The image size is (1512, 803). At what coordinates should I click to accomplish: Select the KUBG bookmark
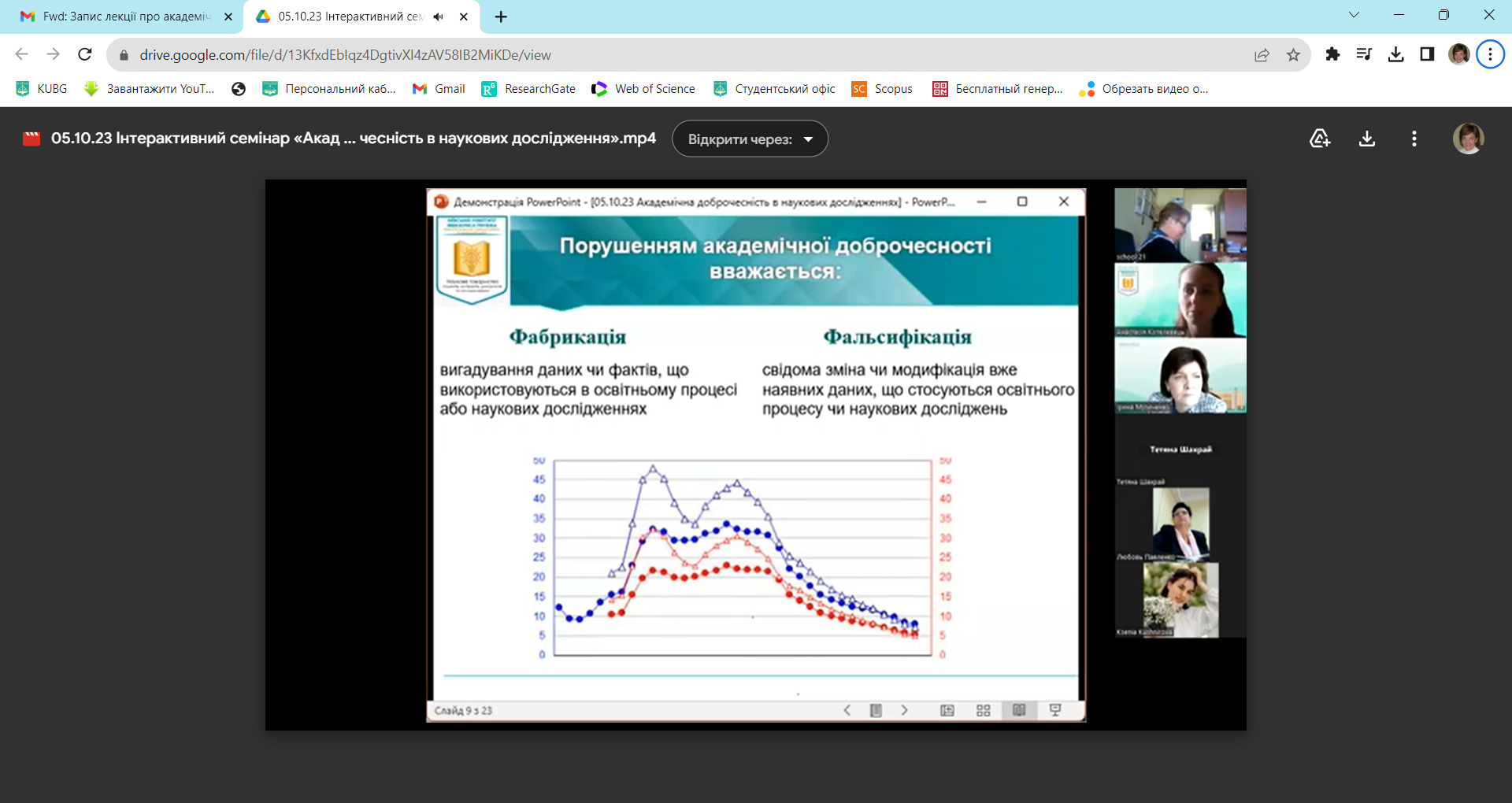pyautogui.click(x=40, y=89)
